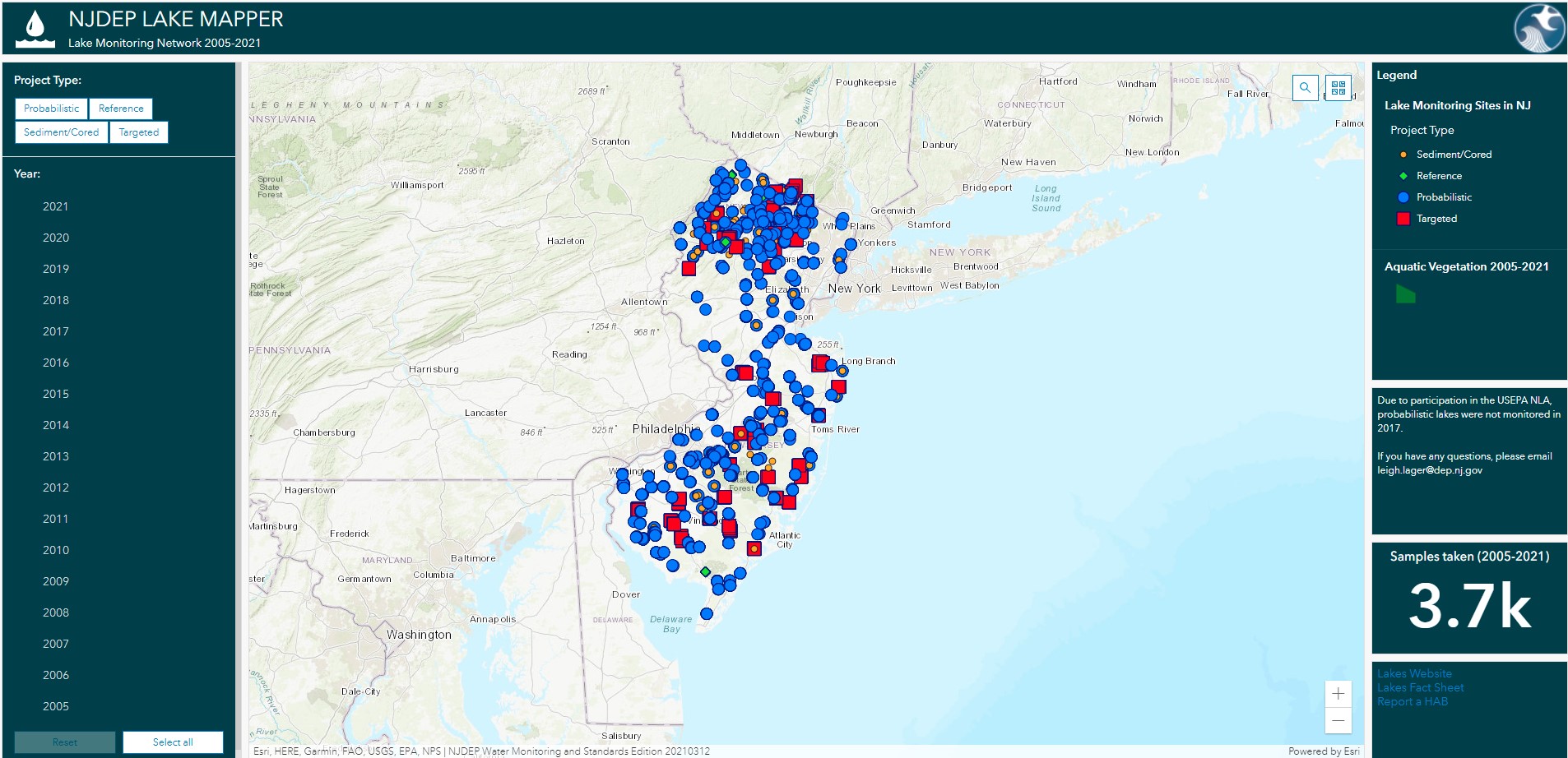Click green diamond reference site near Delaware Bay
Image resolution: width=1568 pixels, height=758 pixels.
[705, 571]
